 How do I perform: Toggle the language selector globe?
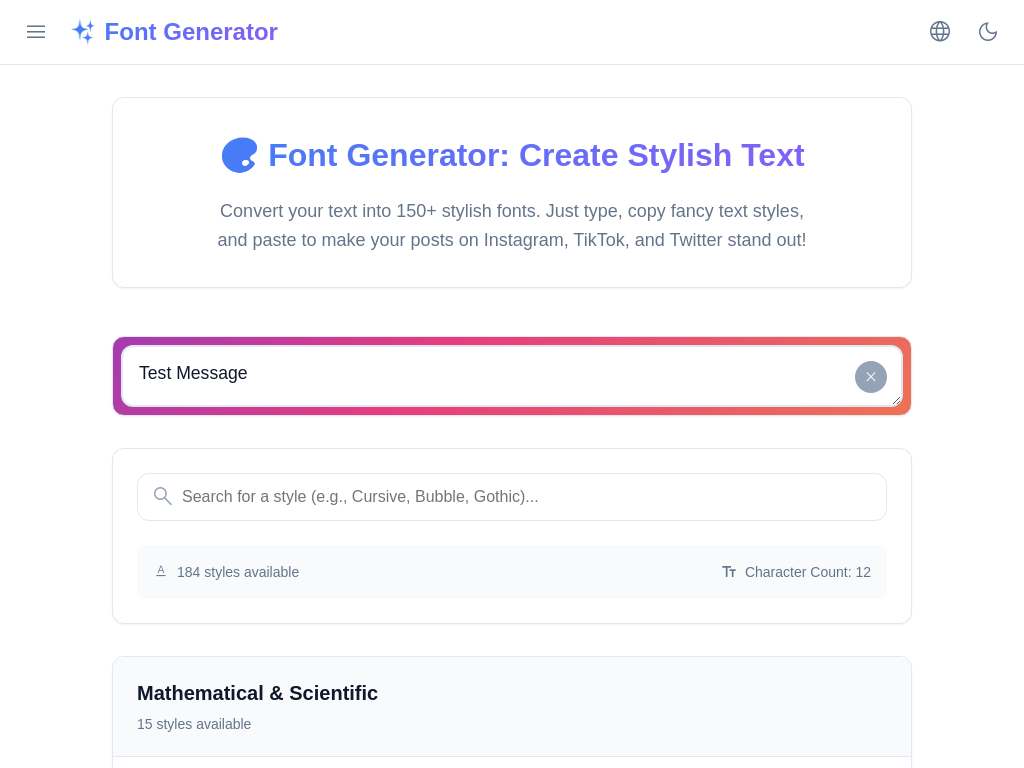940,31
